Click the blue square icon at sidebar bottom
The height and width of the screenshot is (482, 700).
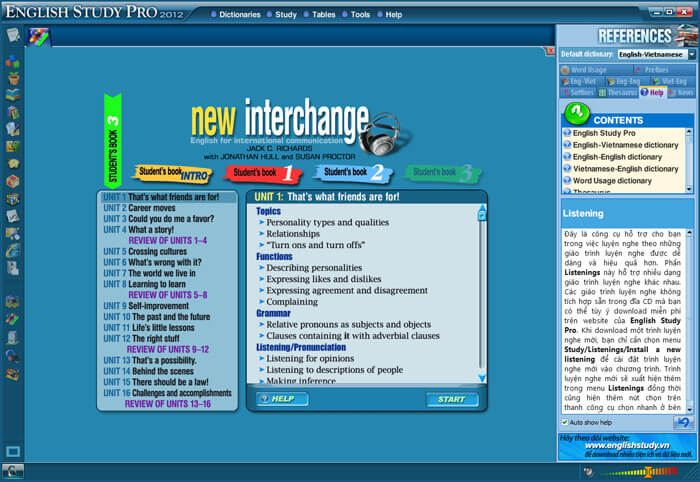(12, 451)
